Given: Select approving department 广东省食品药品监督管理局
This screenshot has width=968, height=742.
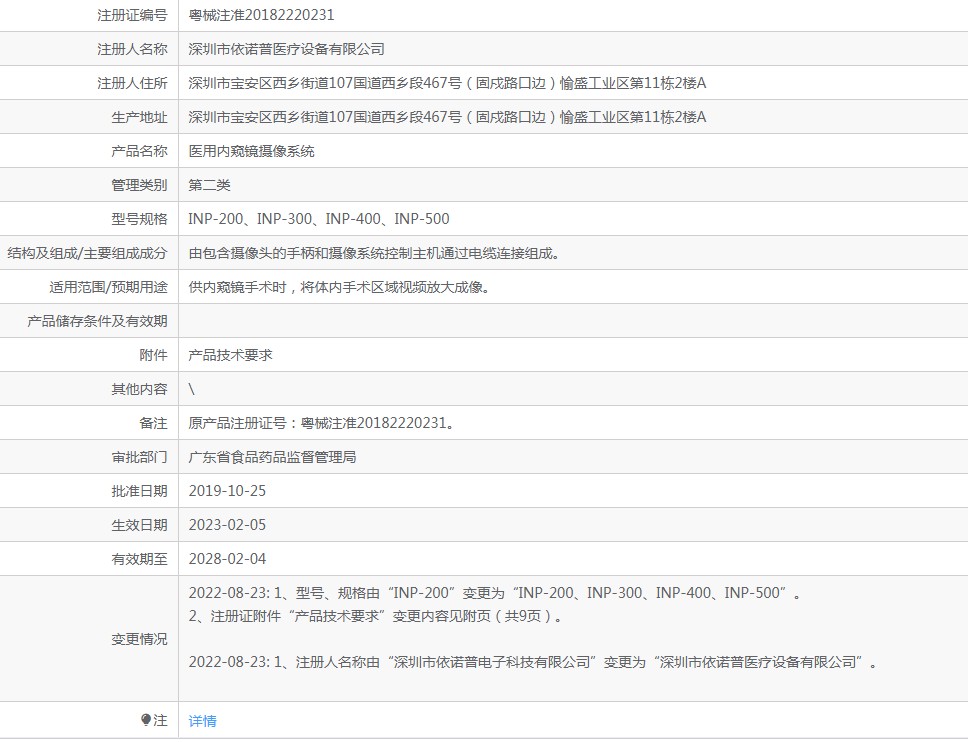Looking at the screenshot, I should pos(272,457).
